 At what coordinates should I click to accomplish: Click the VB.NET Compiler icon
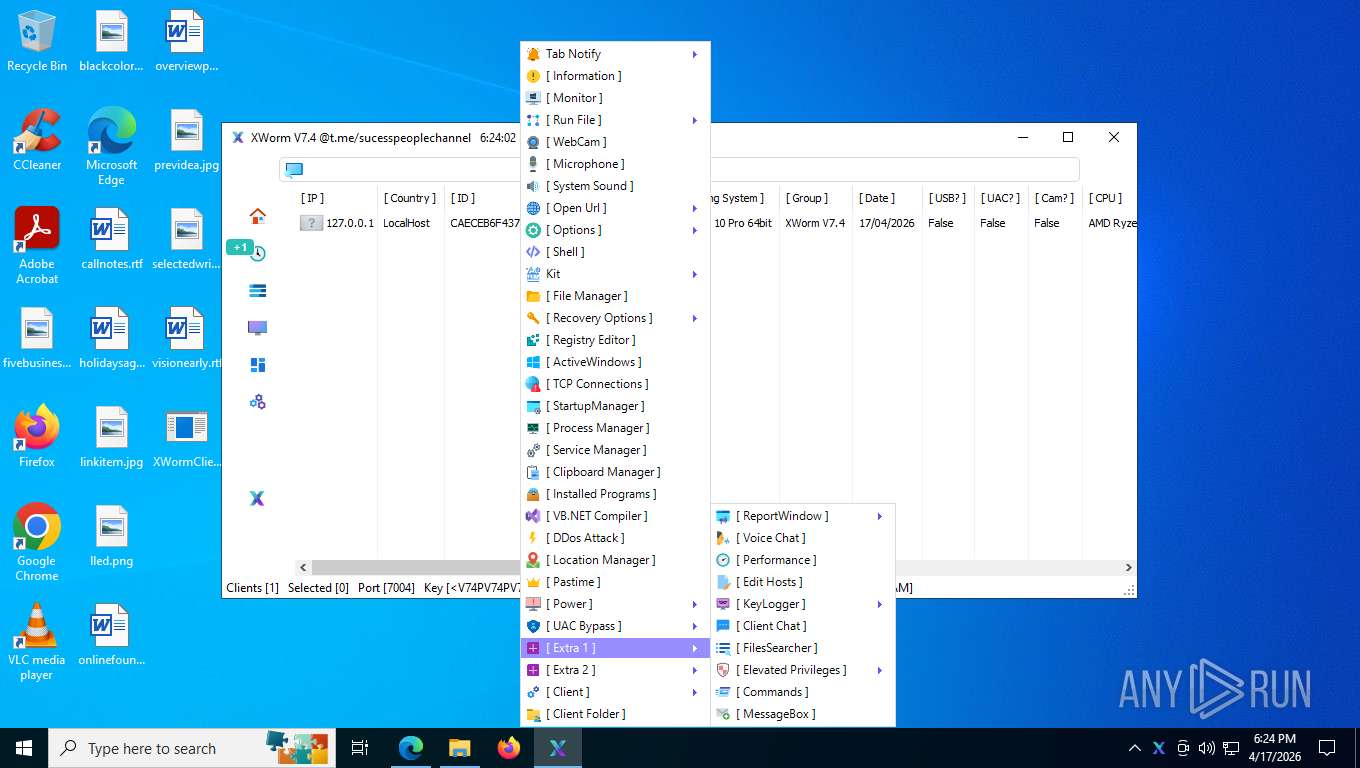click(x=533, y=516)
